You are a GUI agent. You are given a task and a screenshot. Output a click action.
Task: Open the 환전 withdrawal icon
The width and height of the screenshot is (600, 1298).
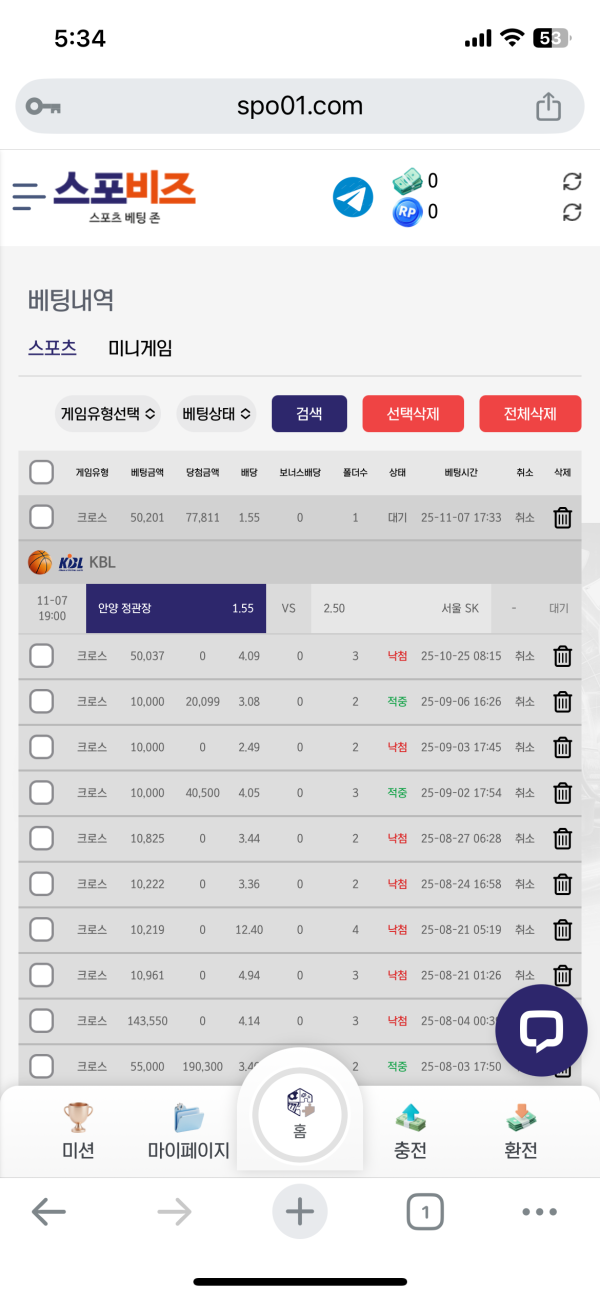tap(520, 1130)
